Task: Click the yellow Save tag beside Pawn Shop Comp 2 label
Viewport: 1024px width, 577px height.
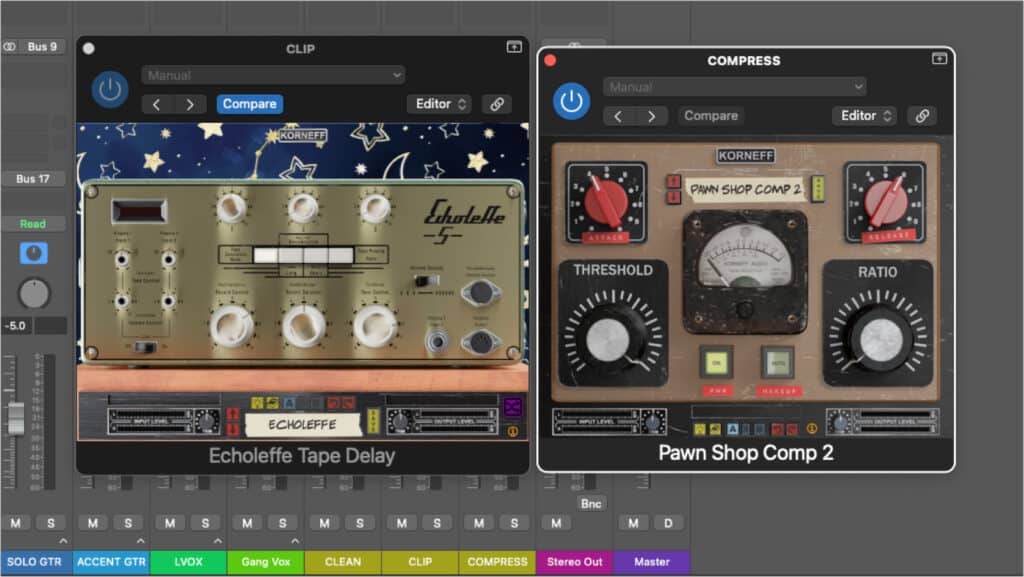Action: pyautogui.click(x=817, y=189)
